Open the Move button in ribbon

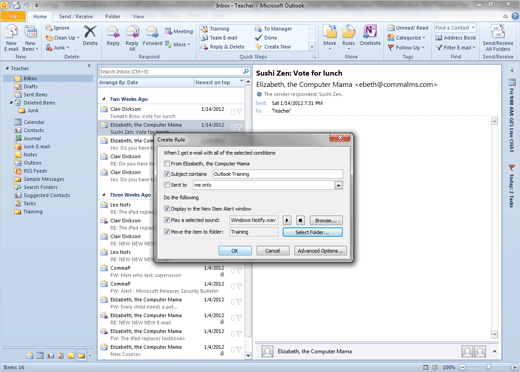coord(330,37)
